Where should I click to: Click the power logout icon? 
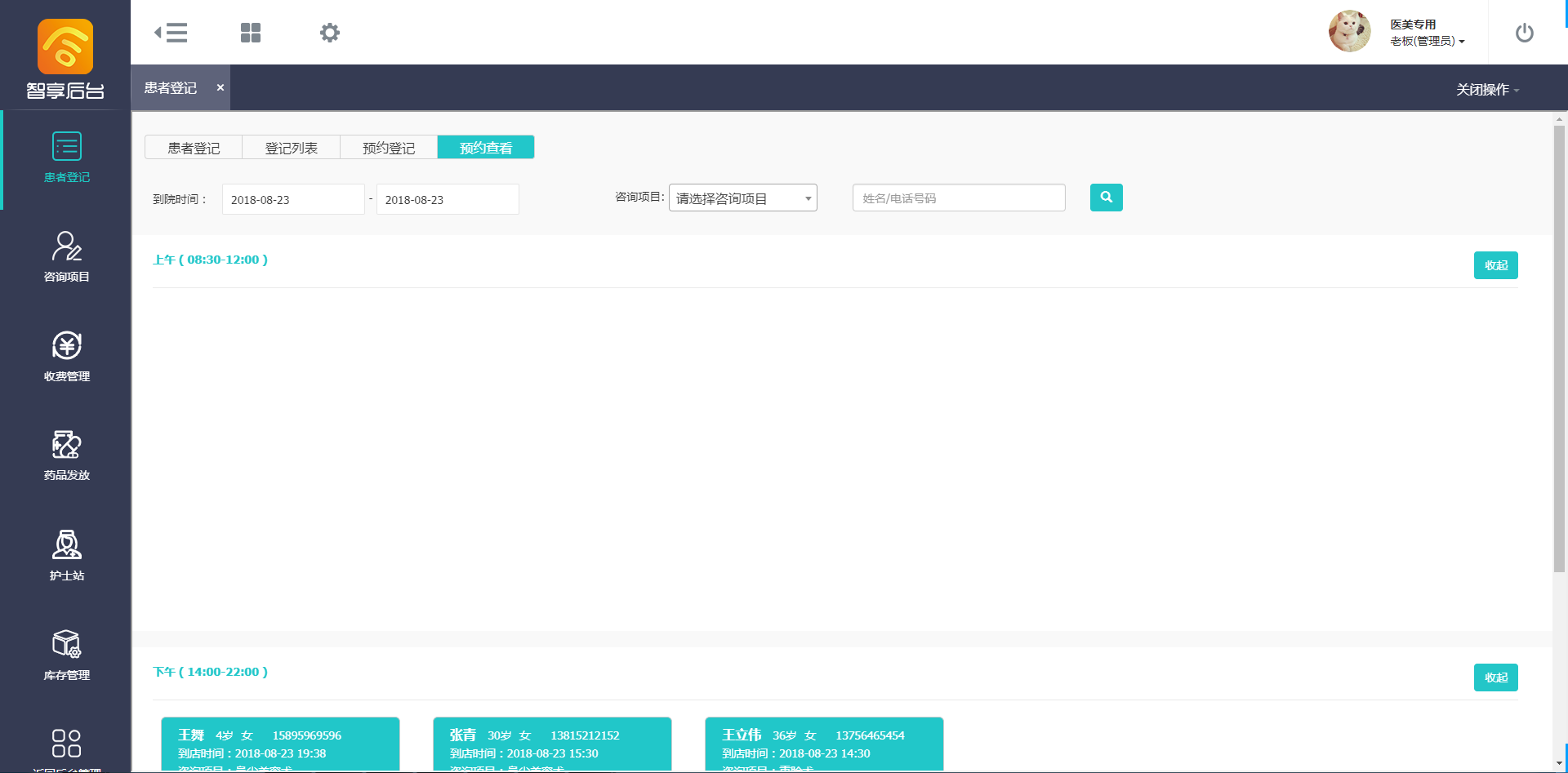(x=1525, y=33)
